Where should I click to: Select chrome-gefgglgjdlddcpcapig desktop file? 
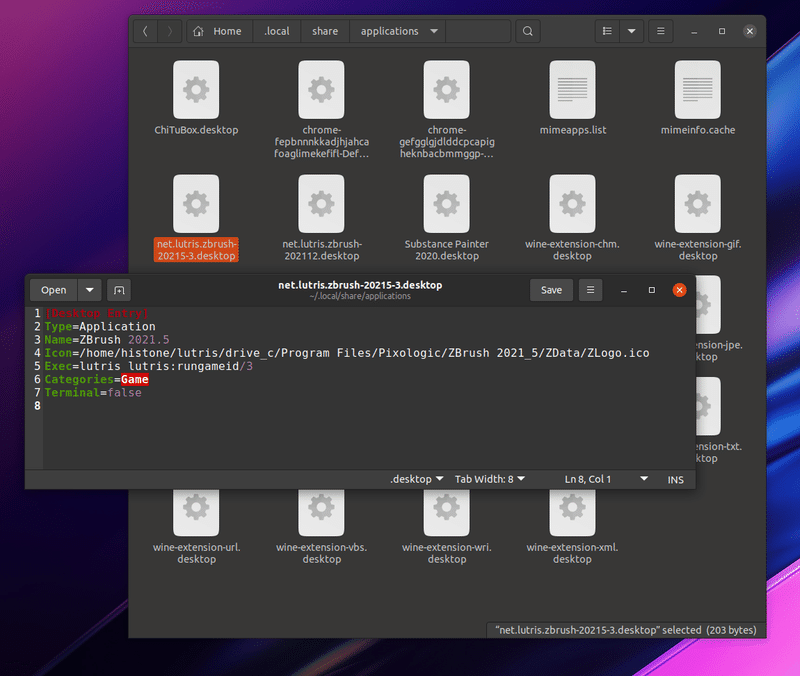[x=446, y=110]
